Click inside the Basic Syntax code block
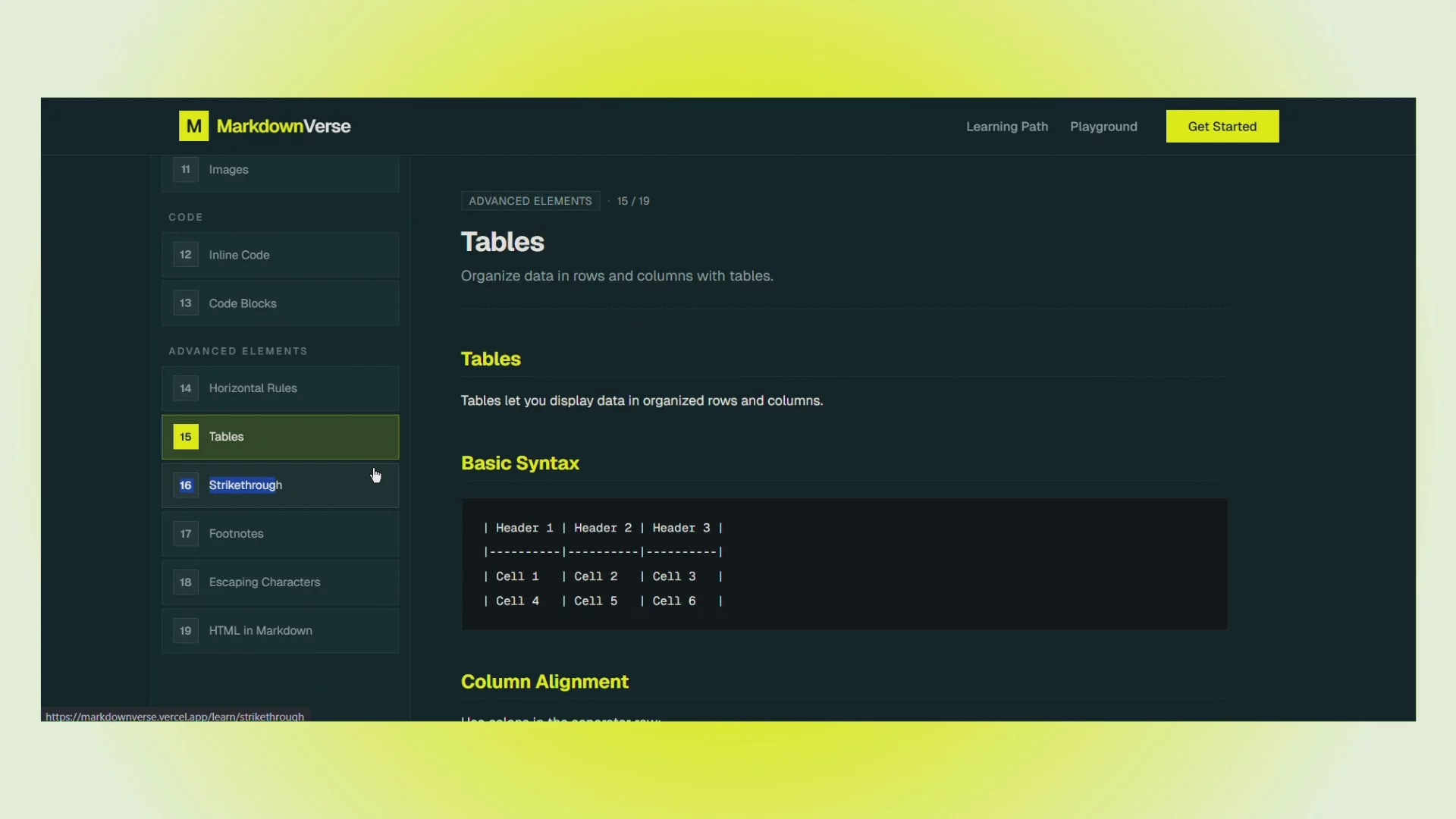This screenshot has width=1456, height=819. pyautogui.click(x=843, y=564)
